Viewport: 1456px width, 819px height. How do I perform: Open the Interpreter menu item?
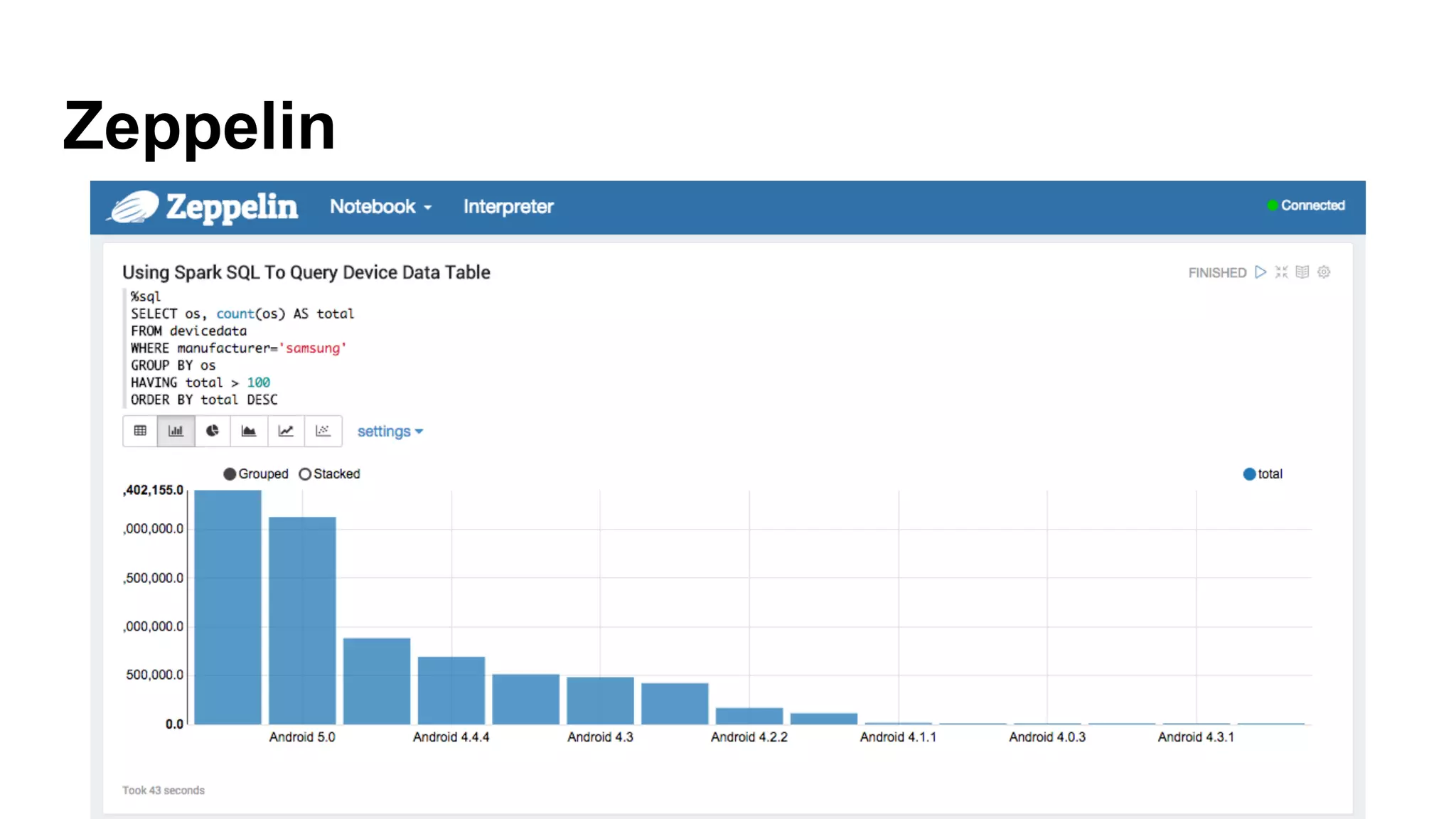pyautogui.click(x=508, y=207)
